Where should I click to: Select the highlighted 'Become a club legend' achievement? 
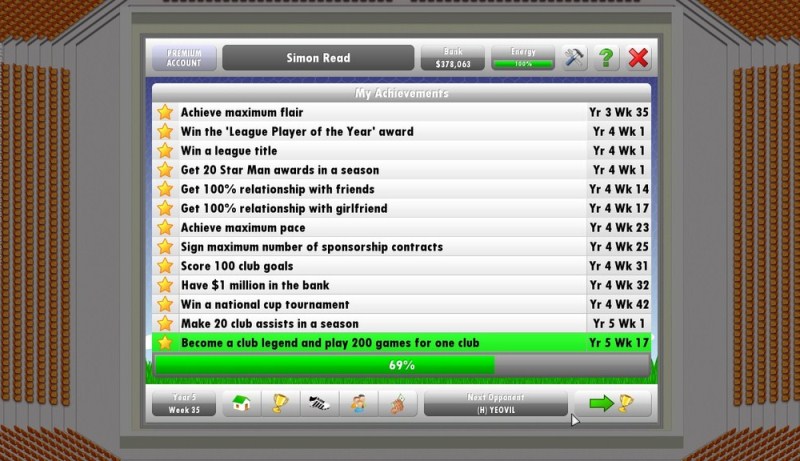[401, 343]
